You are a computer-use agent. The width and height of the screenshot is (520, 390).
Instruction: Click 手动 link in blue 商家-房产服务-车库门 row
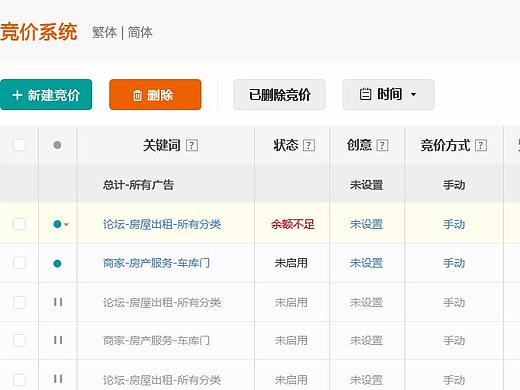[454, 263]
